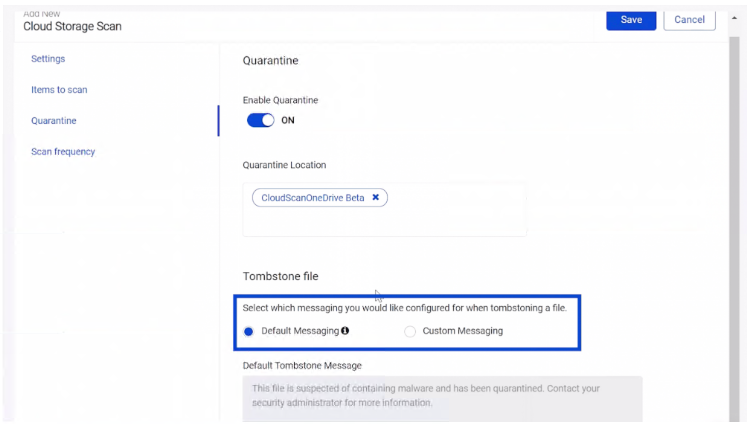Choose the Custom Messaging radio option
This screenshot has width=751, height=424.
410,331
